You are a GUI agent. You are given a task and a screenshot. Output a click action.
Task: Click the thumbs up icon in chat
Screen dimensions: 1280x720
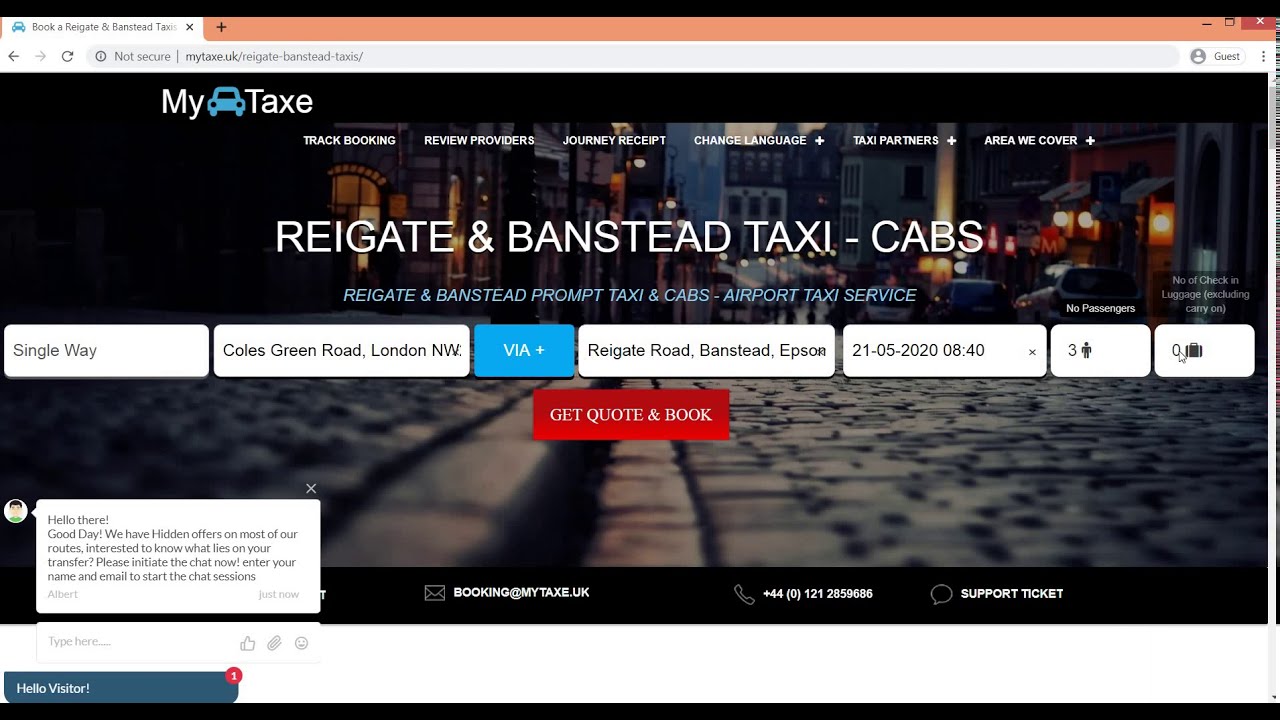(248, 643)
